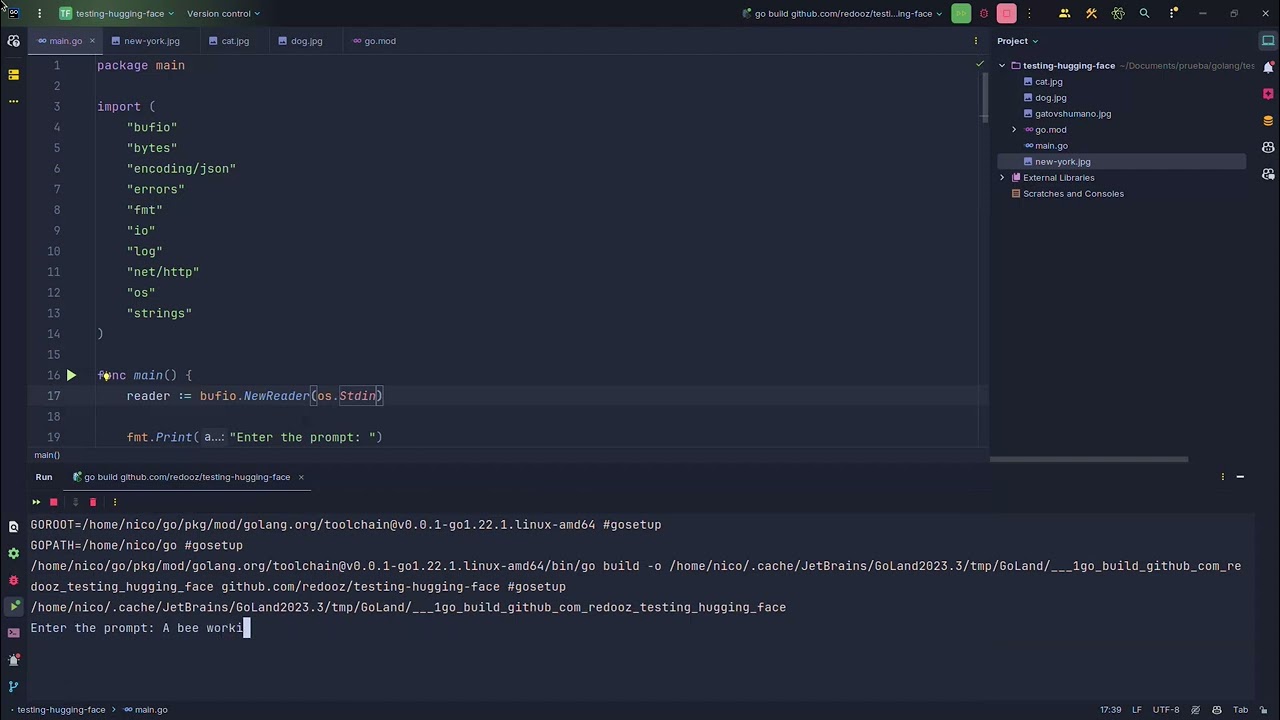Open Terminal tool window icon

(x=13, y=633)
